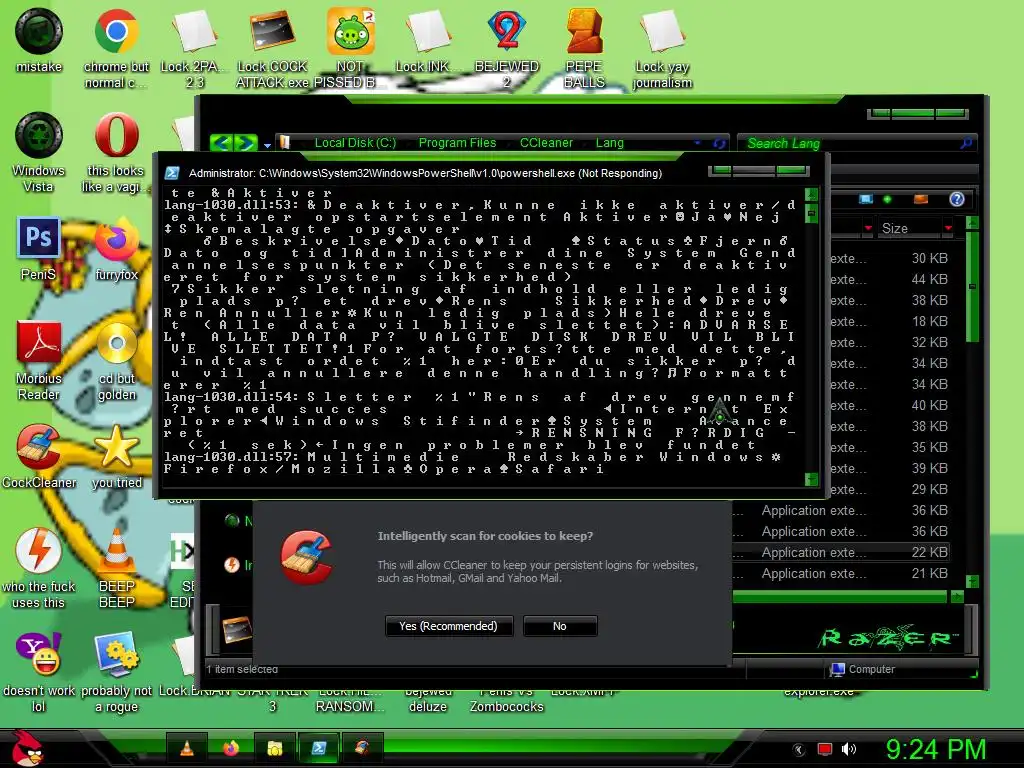Open the Size column filter dropdown

point(948,228)
